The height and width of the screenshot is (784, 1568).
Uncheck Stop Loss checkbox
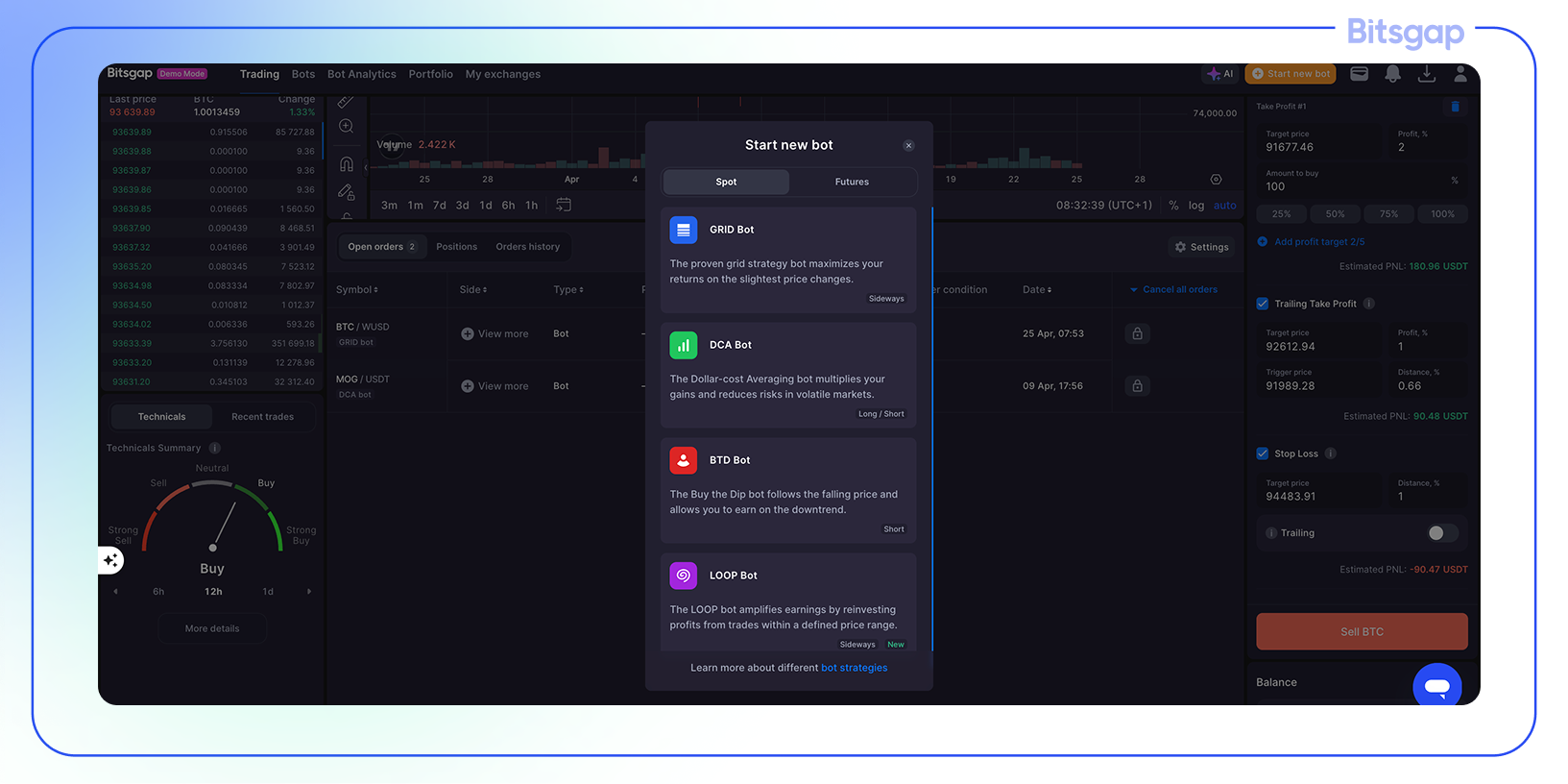(x=1263, y=453)
